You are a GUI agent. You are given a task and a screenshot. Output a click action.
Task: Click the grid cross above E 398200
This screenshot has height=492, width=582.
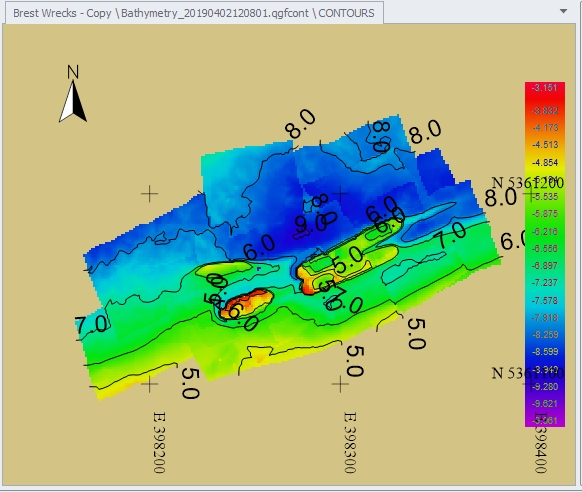click(x=150, y=384)
